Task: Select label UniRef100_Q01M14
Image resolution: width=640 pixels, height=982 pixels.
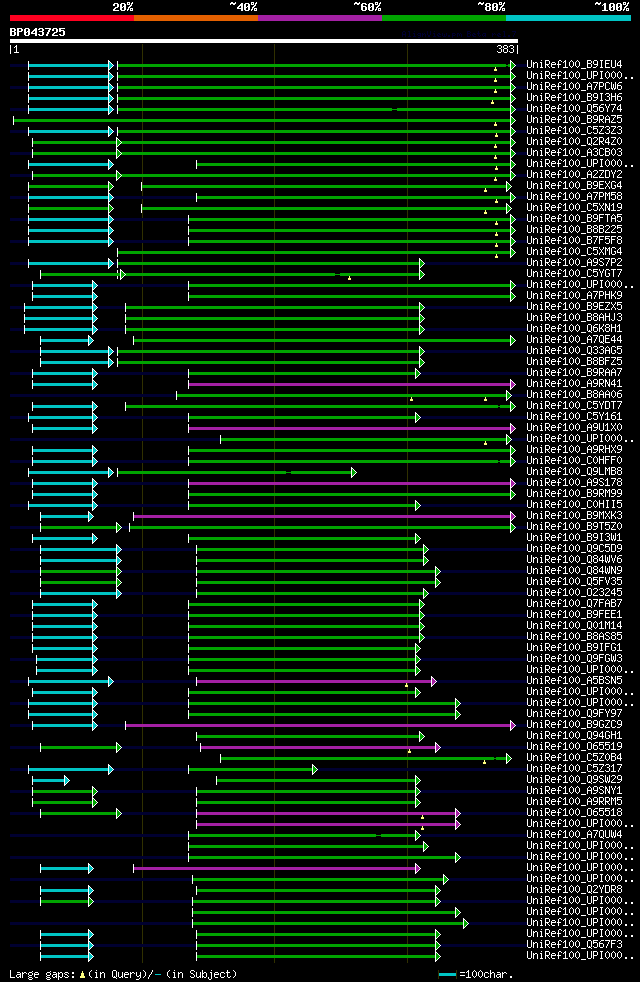Action: pyautogui.click(x=574, y=626)
